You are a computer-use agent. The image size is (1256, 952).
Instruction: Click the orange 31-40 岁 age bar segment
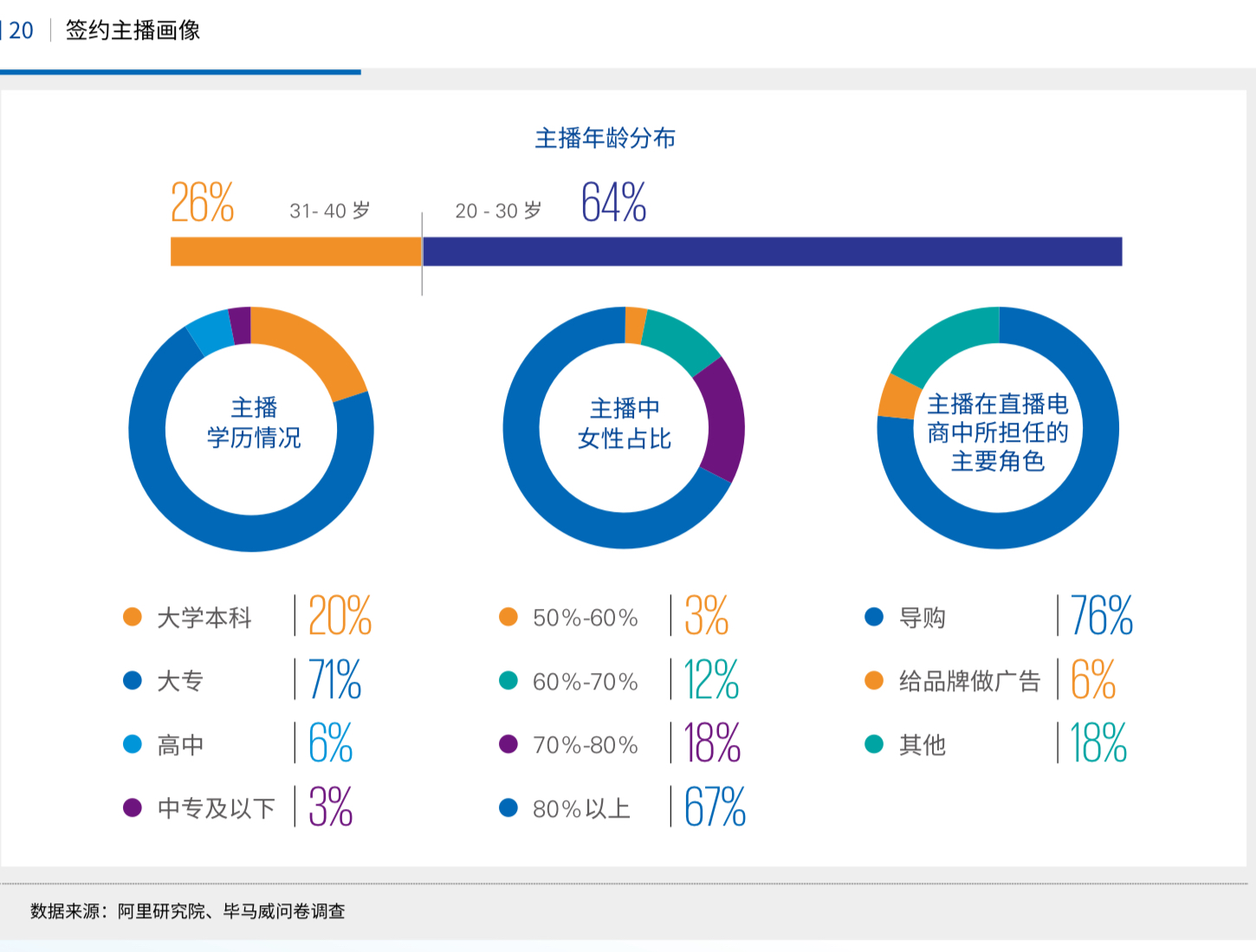(295, 251)
